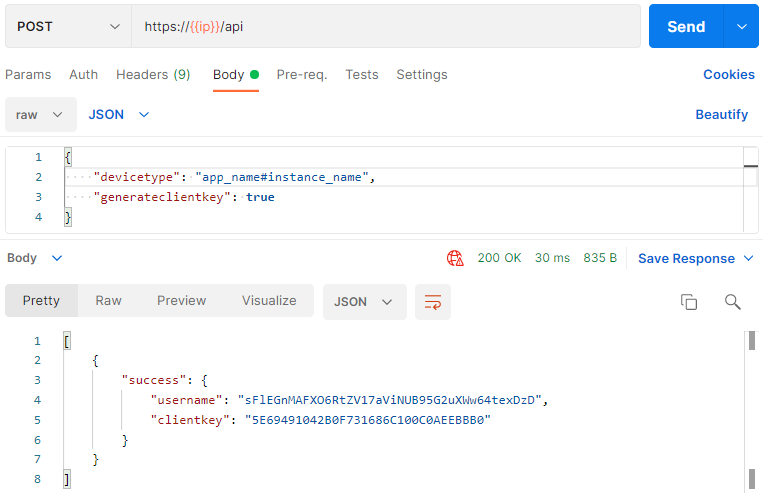Image resolution: width=763 pixels, height=493 pixels.
Task: Open the JSON request language dropdown
Action: [119, 115]
